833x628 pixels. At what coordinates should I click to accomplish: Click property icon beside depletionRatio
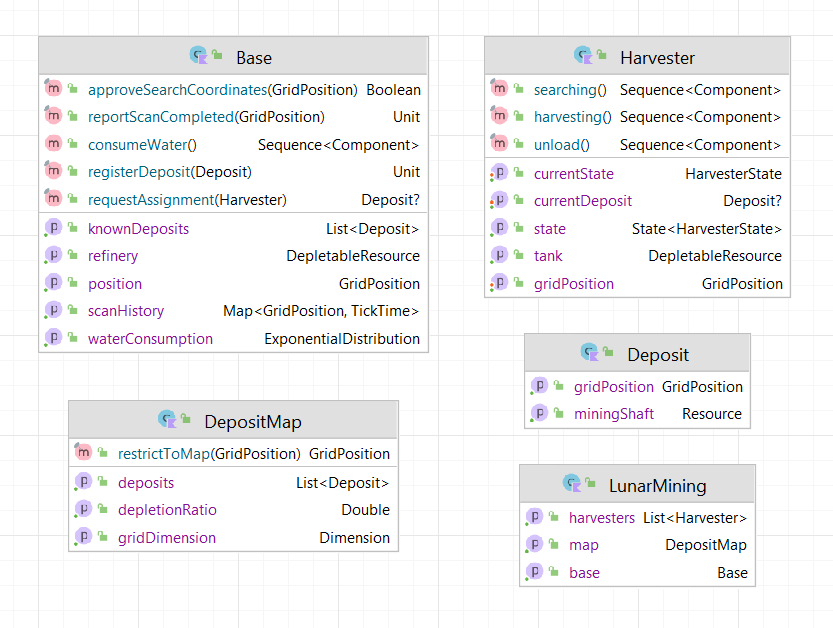click(83, 509)
